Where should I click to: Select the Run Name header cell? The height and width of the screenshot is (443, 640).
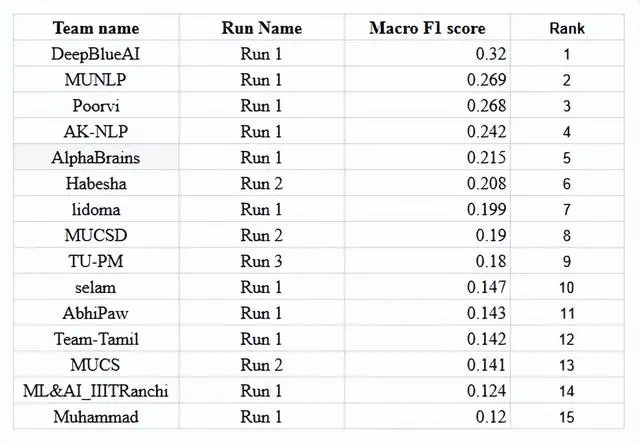point(262,28)
